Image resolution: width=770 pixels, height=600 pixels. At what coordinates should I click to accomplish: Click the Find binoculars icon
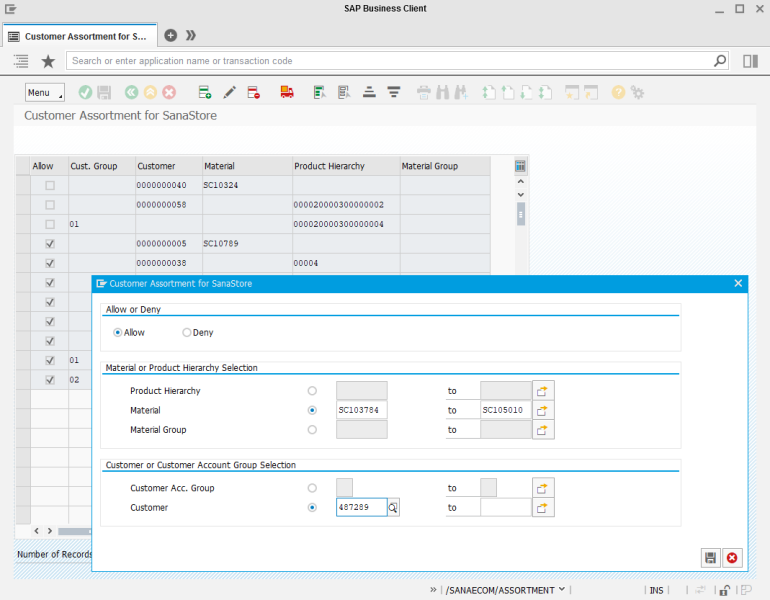coord(442,92)
